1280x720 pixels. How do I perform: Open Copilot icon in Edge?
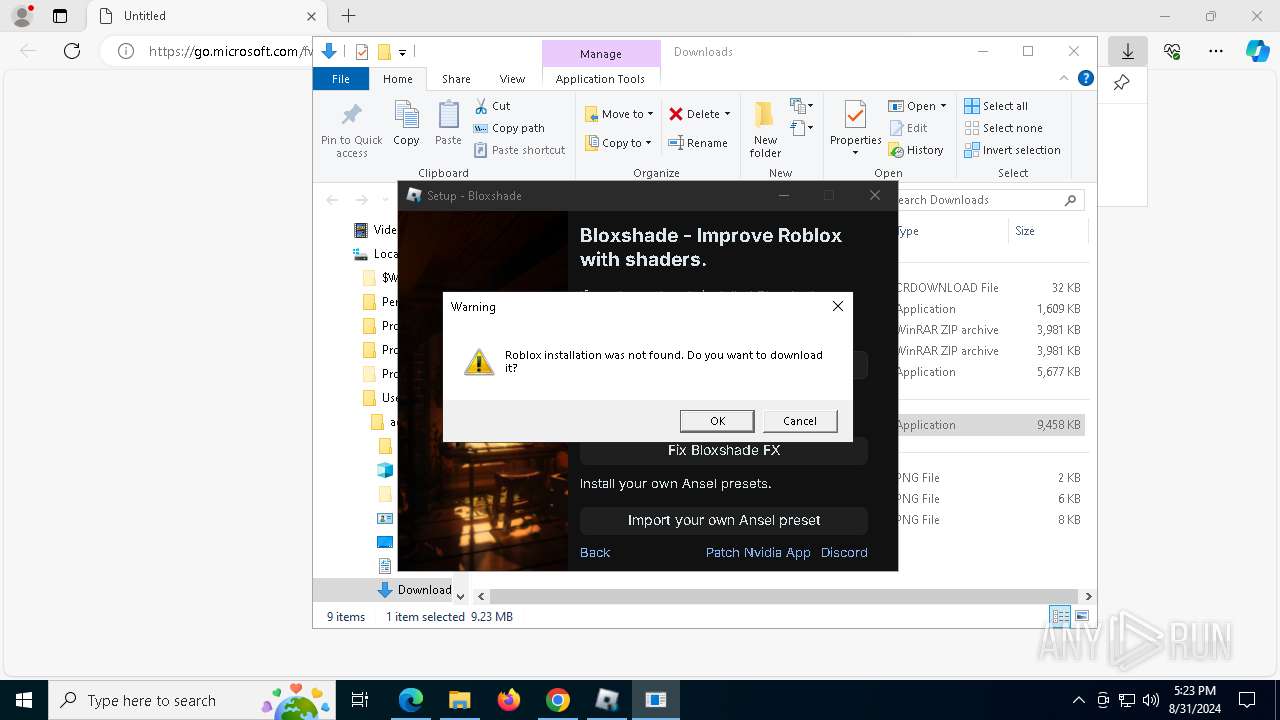point(1258,51)
